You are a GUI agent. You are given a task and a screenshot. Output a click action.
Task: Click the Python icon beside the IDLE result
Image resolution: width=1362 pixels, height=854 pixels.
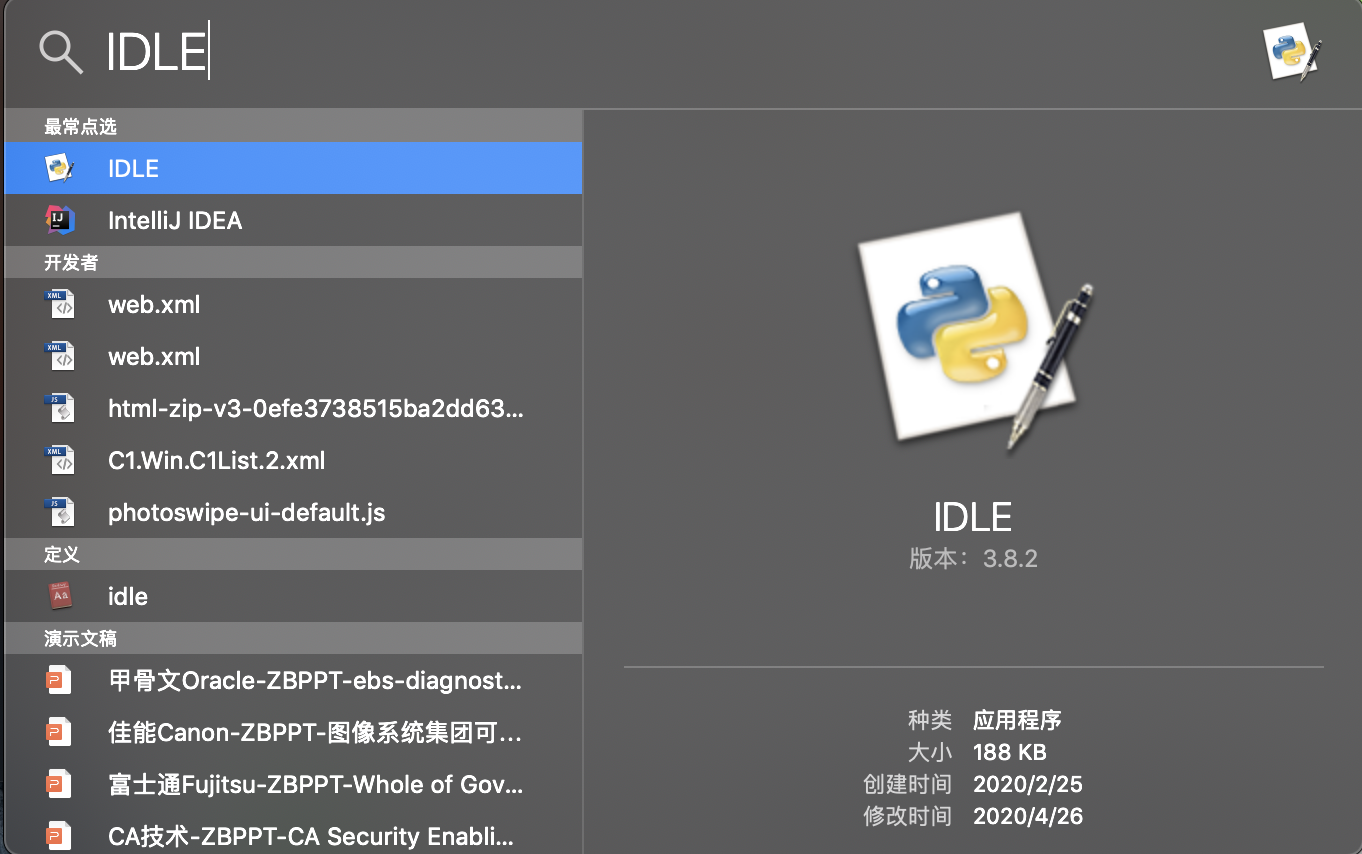(x=61, y=168)
